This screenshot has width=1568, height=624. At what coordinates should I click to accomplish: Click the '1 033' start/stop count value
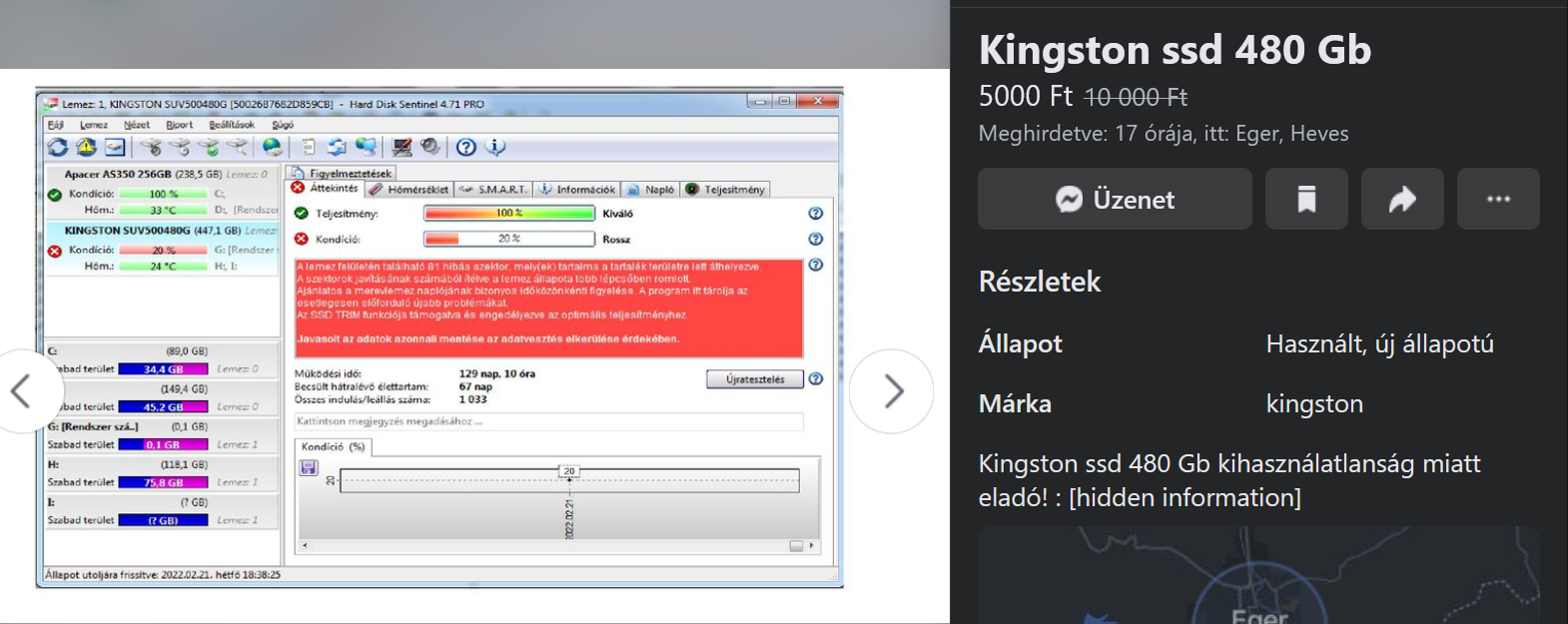coord(472,399)
